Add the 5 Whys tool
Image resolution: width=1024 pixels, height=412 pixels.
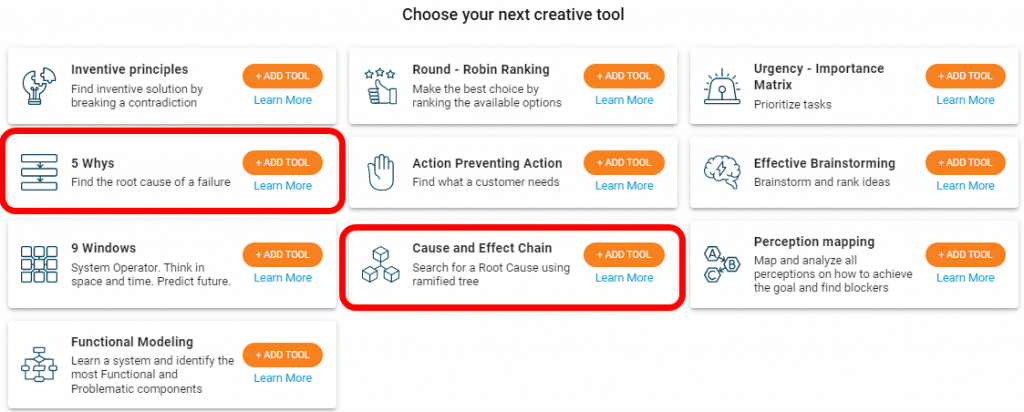282,163
